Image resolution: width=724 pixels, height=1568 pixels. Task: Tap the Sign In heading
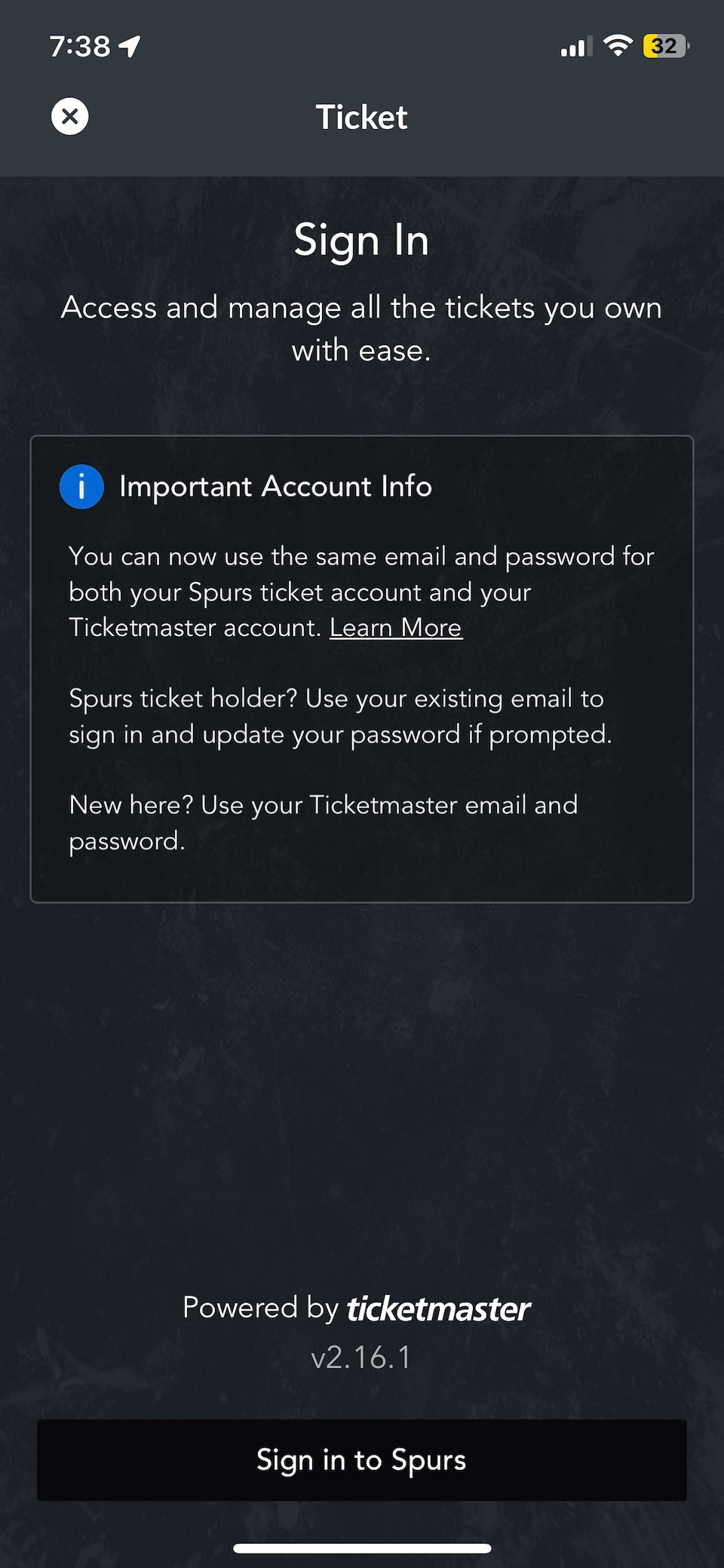[361, 241]
